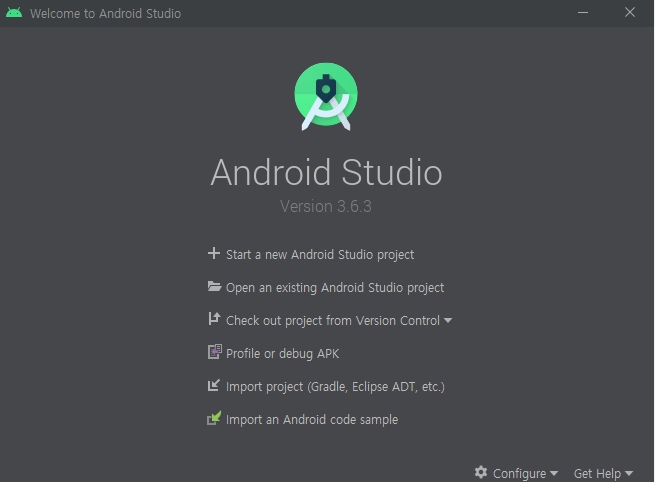Click the Profile or debug APK icon

click(x=215, y=352)
